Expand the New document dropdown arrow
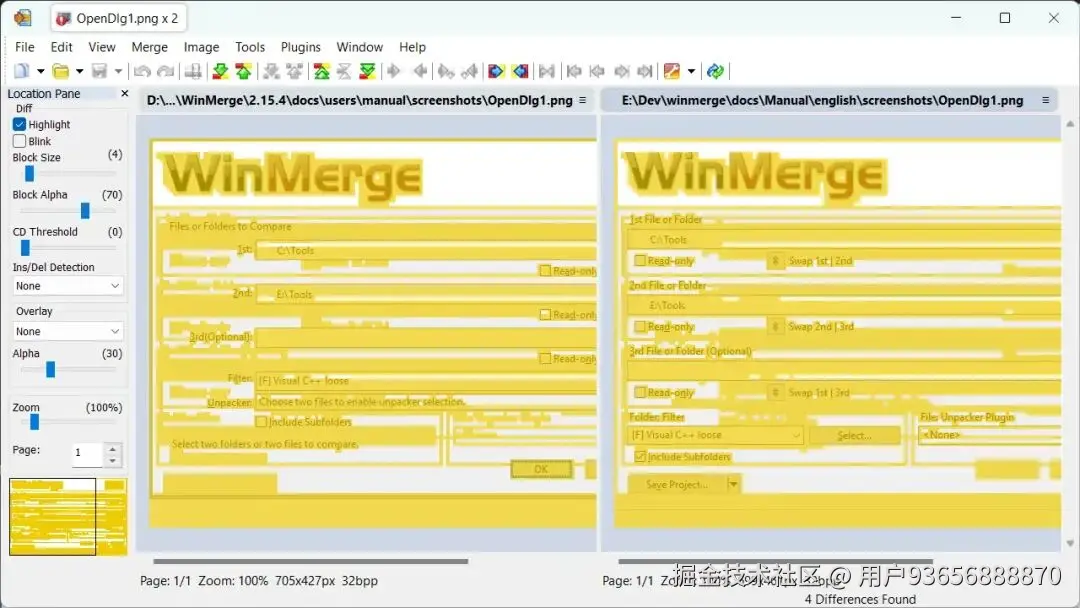This screenshot has height=608, width=1080. pos(41,71)
